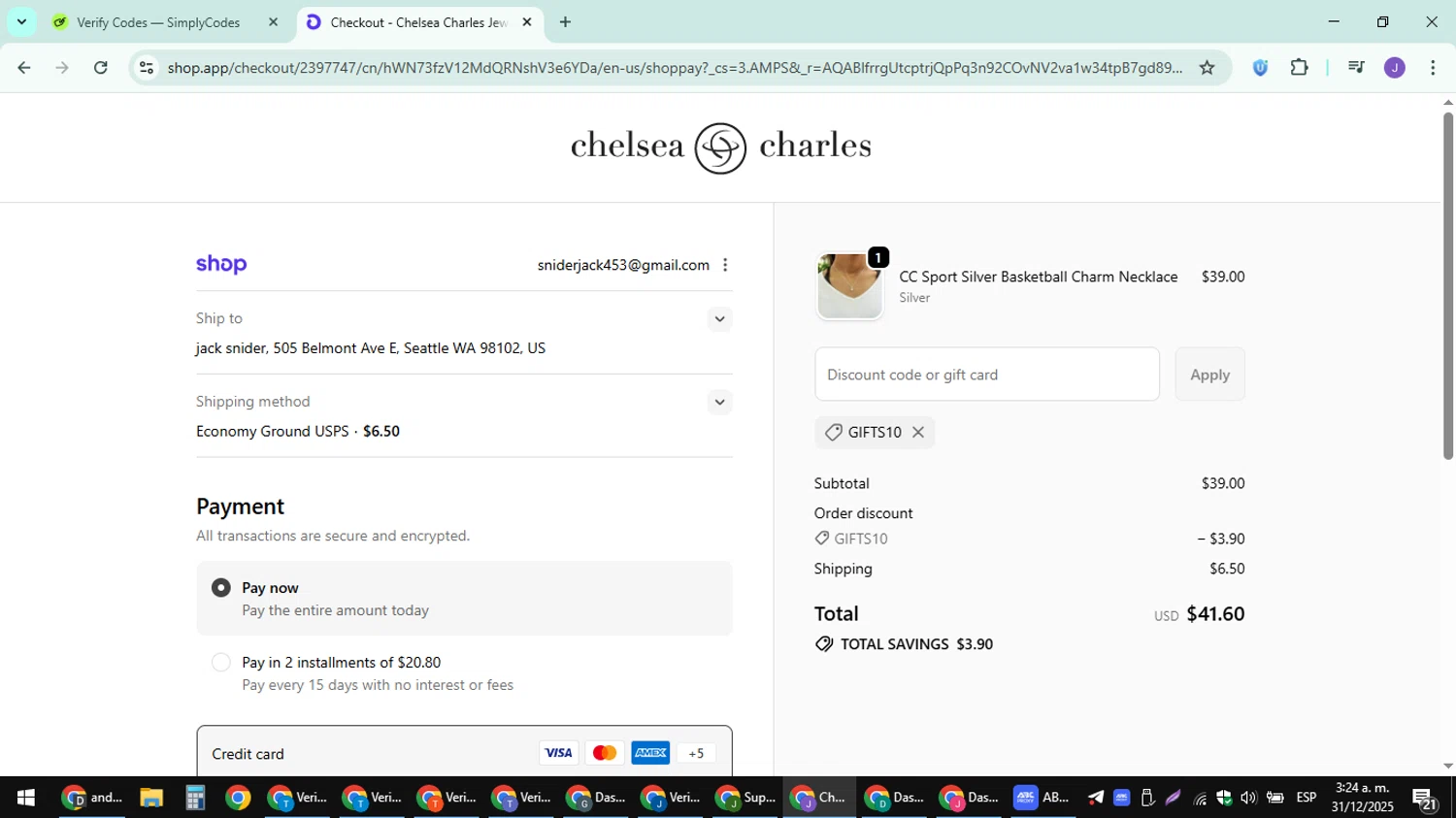This screenshot has width=1456, height=818.
Task: Click the ESP language indicator
Action: [1307, 798]
